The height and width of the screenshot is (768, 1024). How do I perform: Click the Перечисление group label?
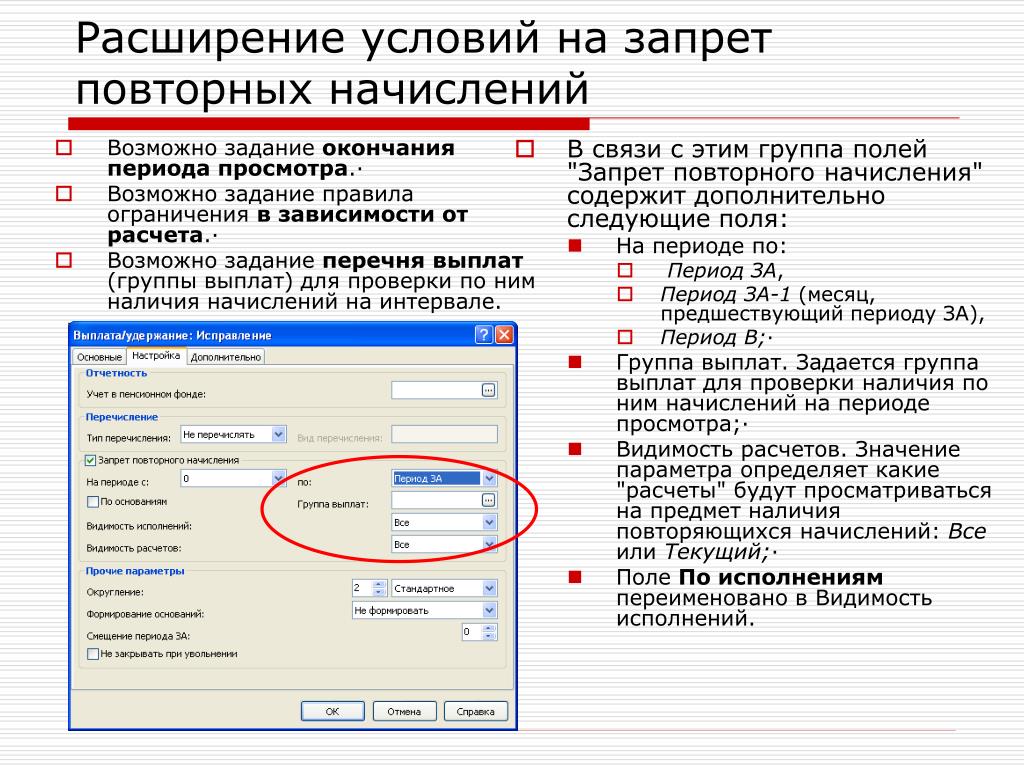pyautogui.click(x=122, y=417)
